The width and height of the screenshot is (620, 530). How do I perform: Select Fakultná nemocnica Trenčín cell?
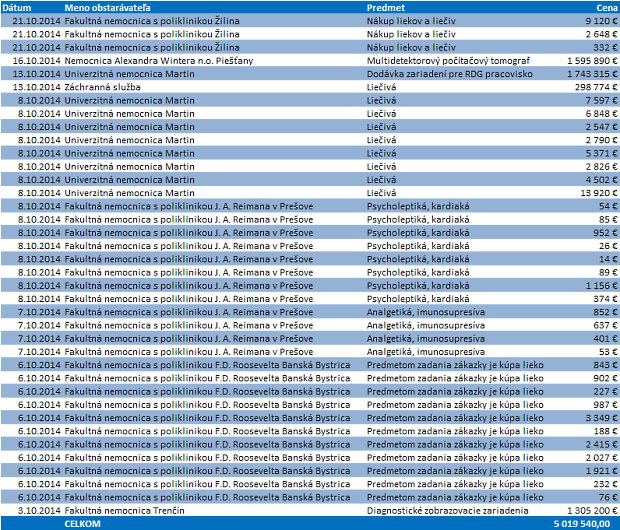click(124, 511)
